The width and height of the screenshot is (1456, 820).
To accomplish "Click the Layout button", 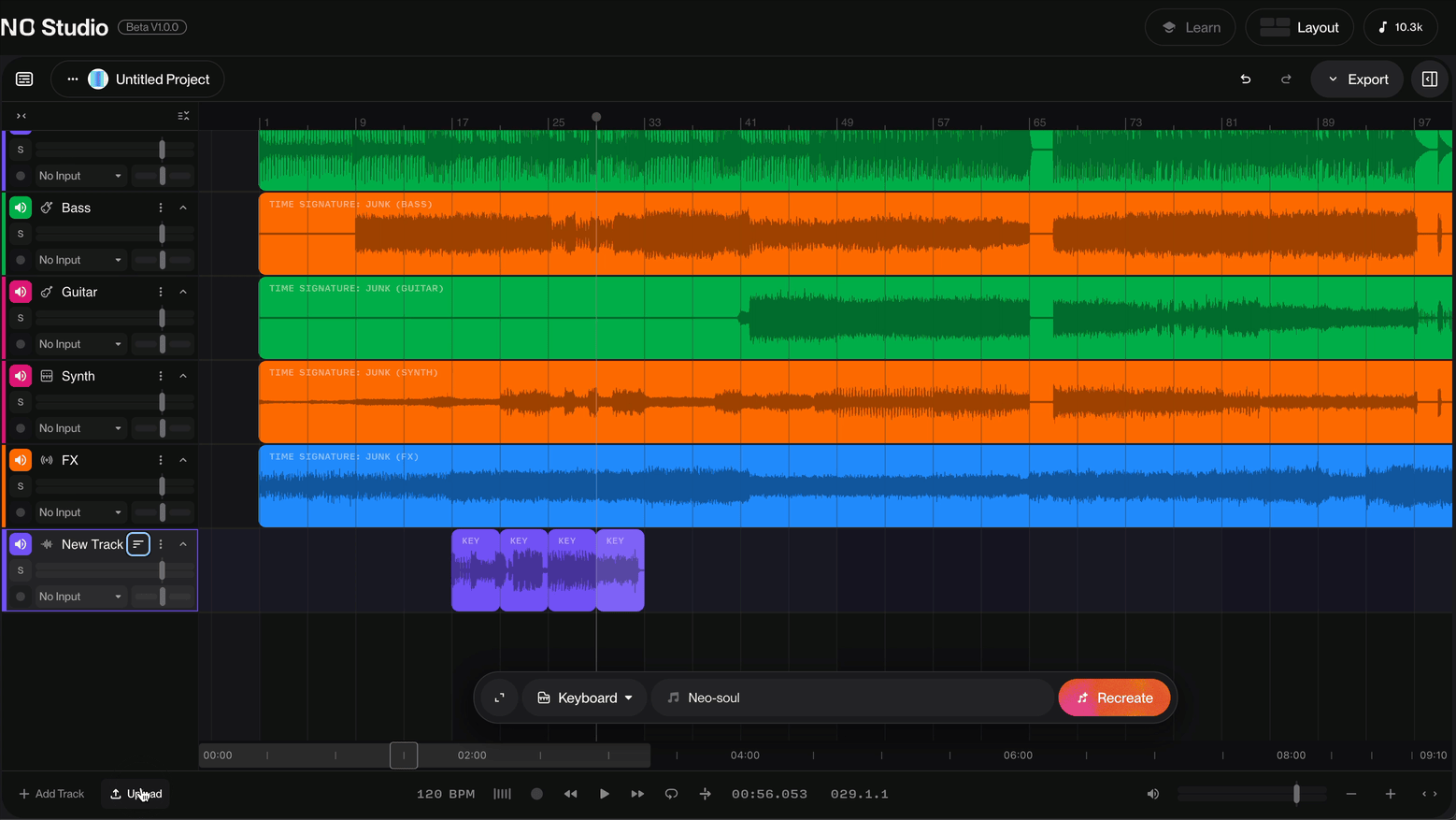I will click(1300, 27).
